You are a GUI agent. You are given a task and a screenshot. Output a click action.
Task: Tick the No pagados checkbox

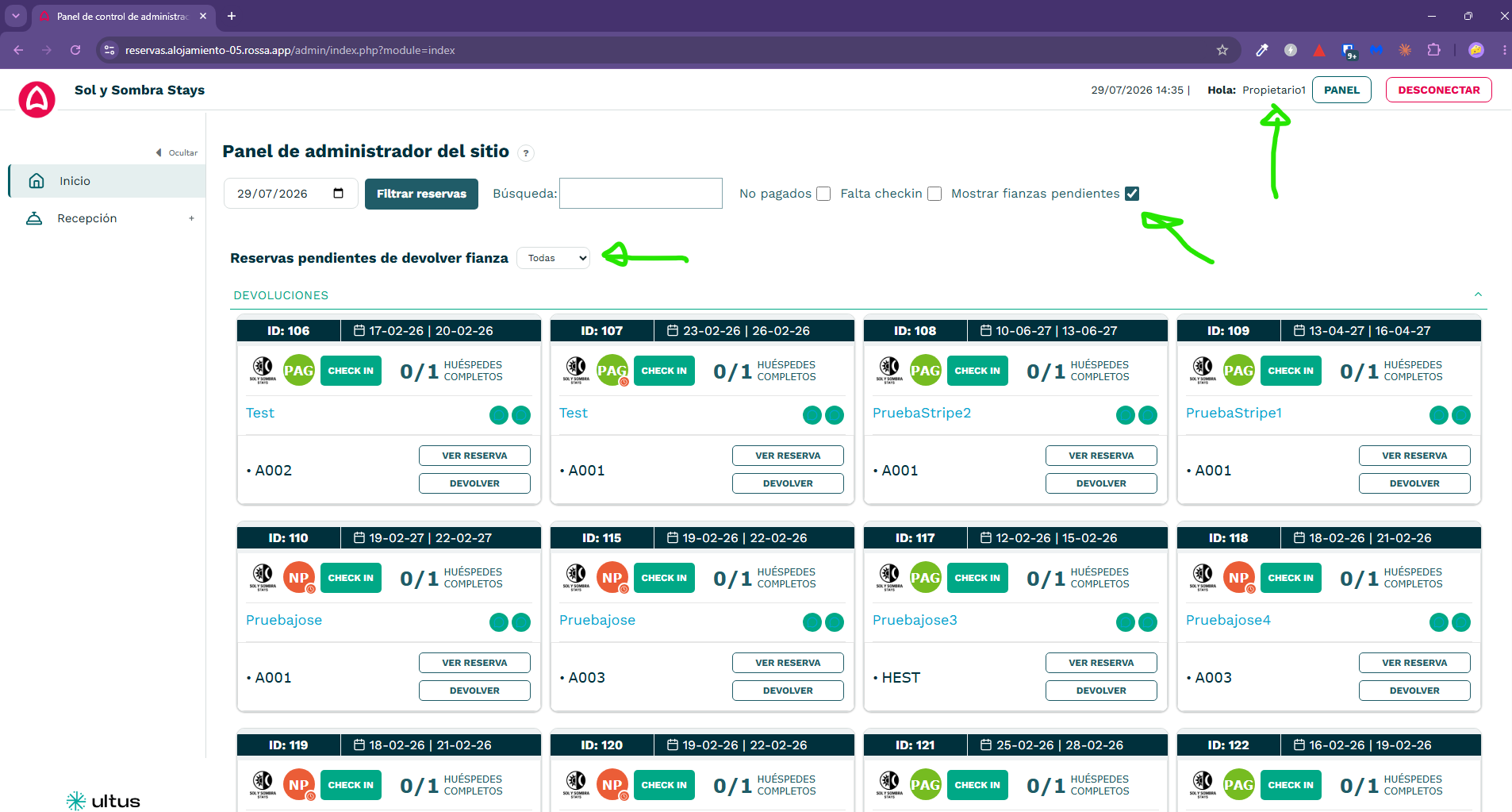pos(823,194)
